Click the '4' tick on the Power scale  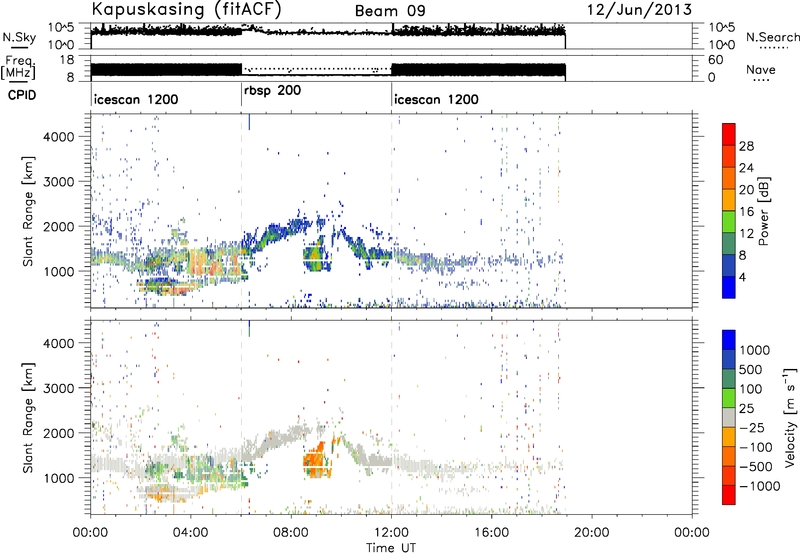point(742,277)
